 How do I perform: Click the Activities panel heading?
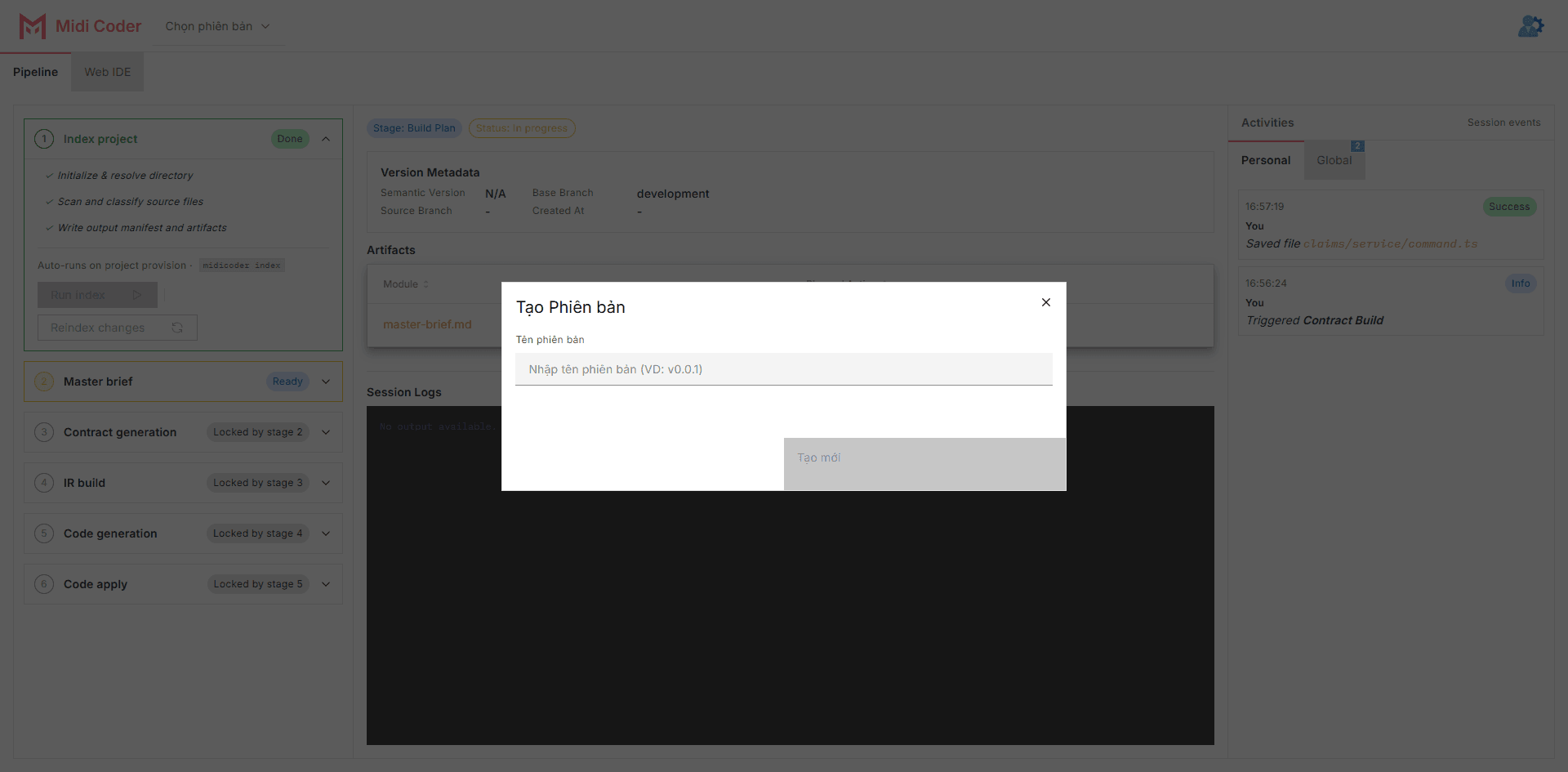point(1267,123)
